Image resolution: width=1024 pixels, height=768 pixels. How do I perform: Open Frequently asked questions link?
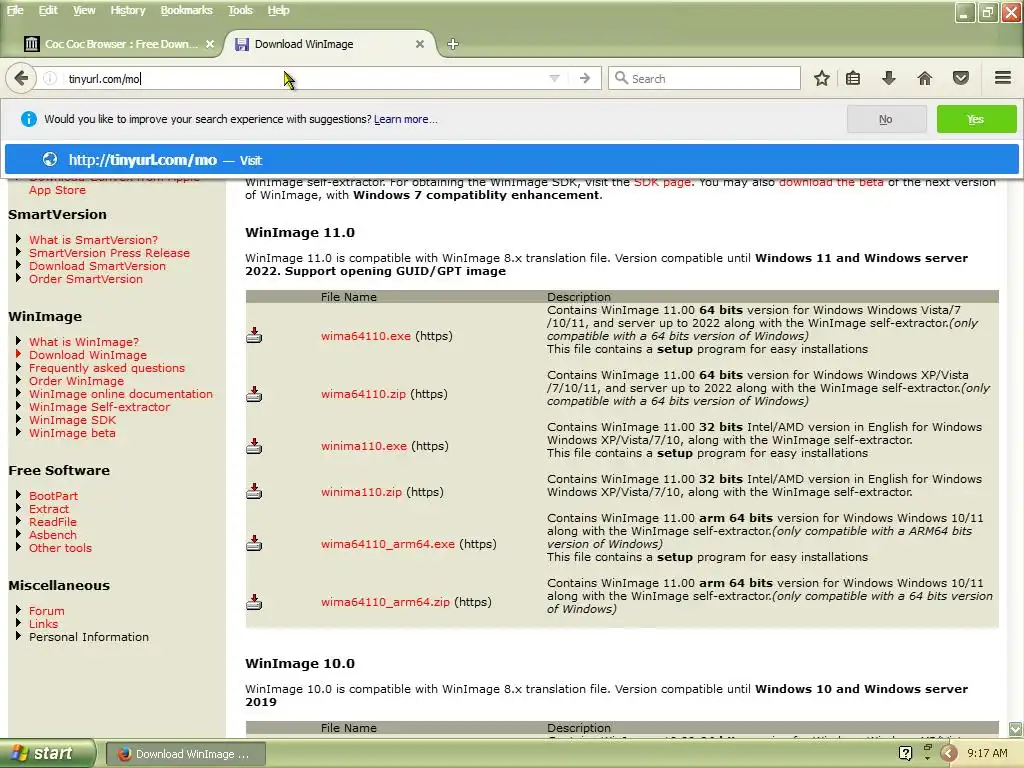pyautogui.click(x=106, y=368)
